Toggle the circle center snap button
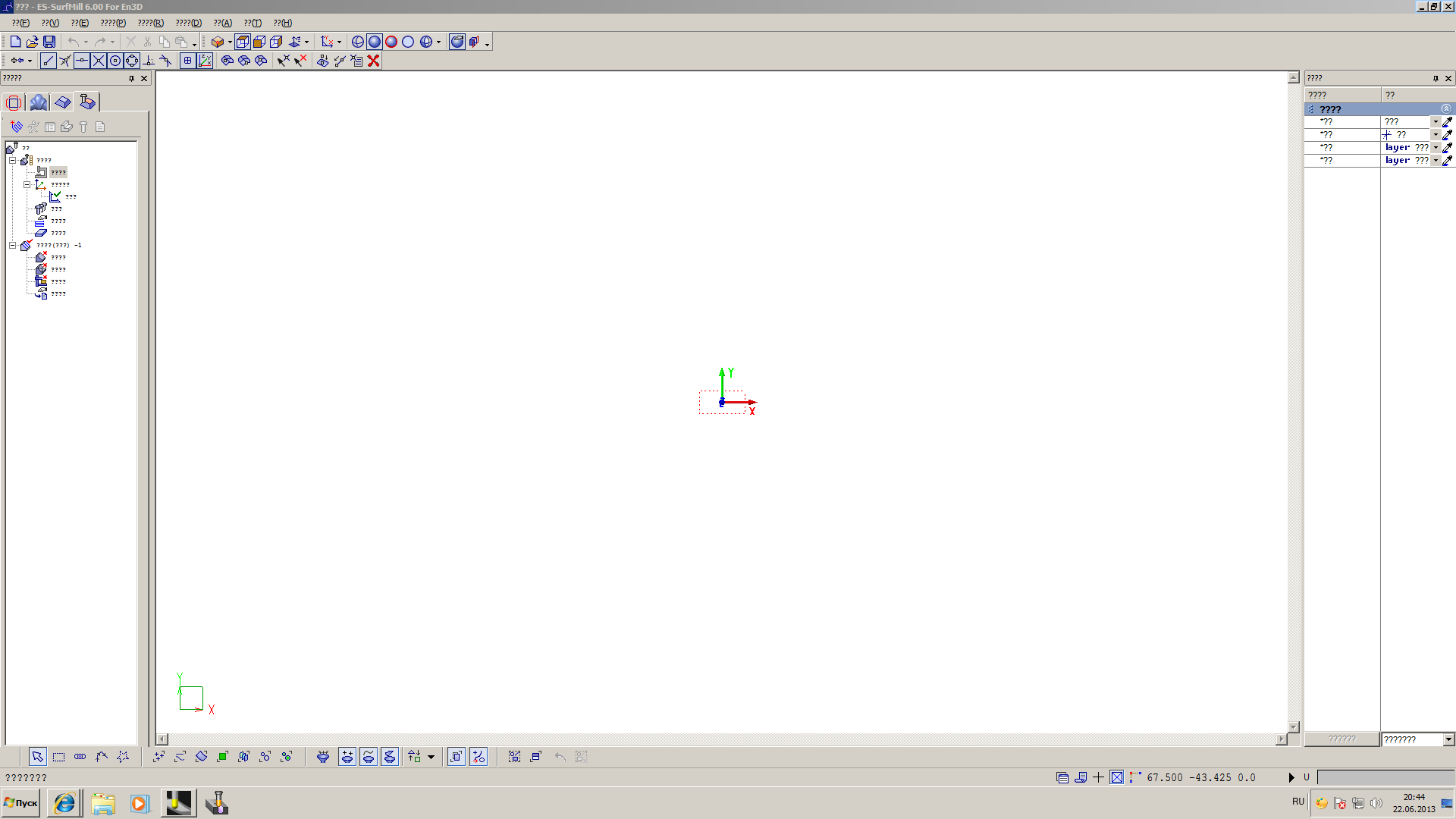Image resolution: width=1456 pixels, height=819 pixels. click(115, 61)
